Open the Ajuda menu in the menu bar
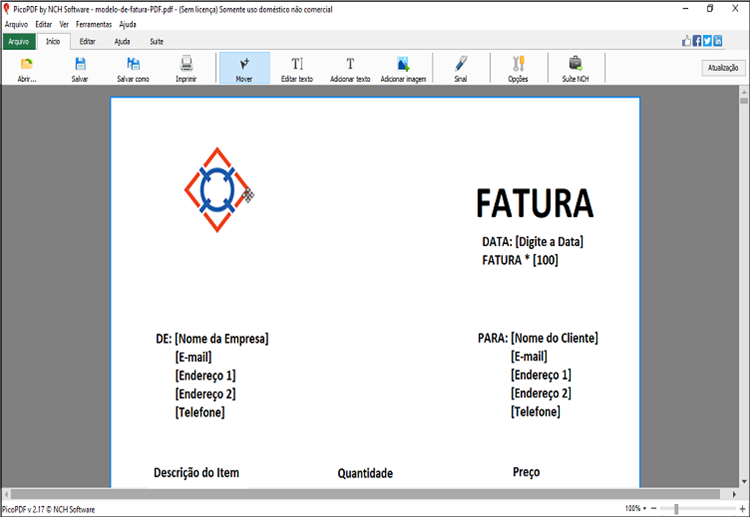The width and height of the screenshot is (750, 517). (x=128, y=24)
